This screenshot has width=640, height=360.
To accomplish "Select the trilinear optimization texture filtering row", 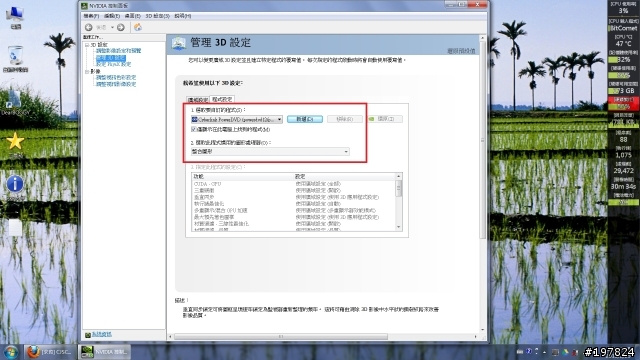I will coord(294,224).
